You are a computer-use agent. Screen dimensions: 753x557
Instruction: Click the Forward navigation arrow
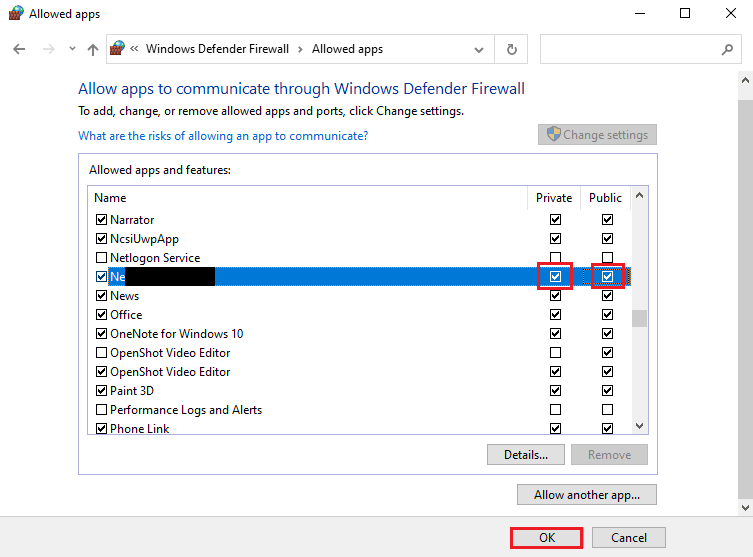49,49
